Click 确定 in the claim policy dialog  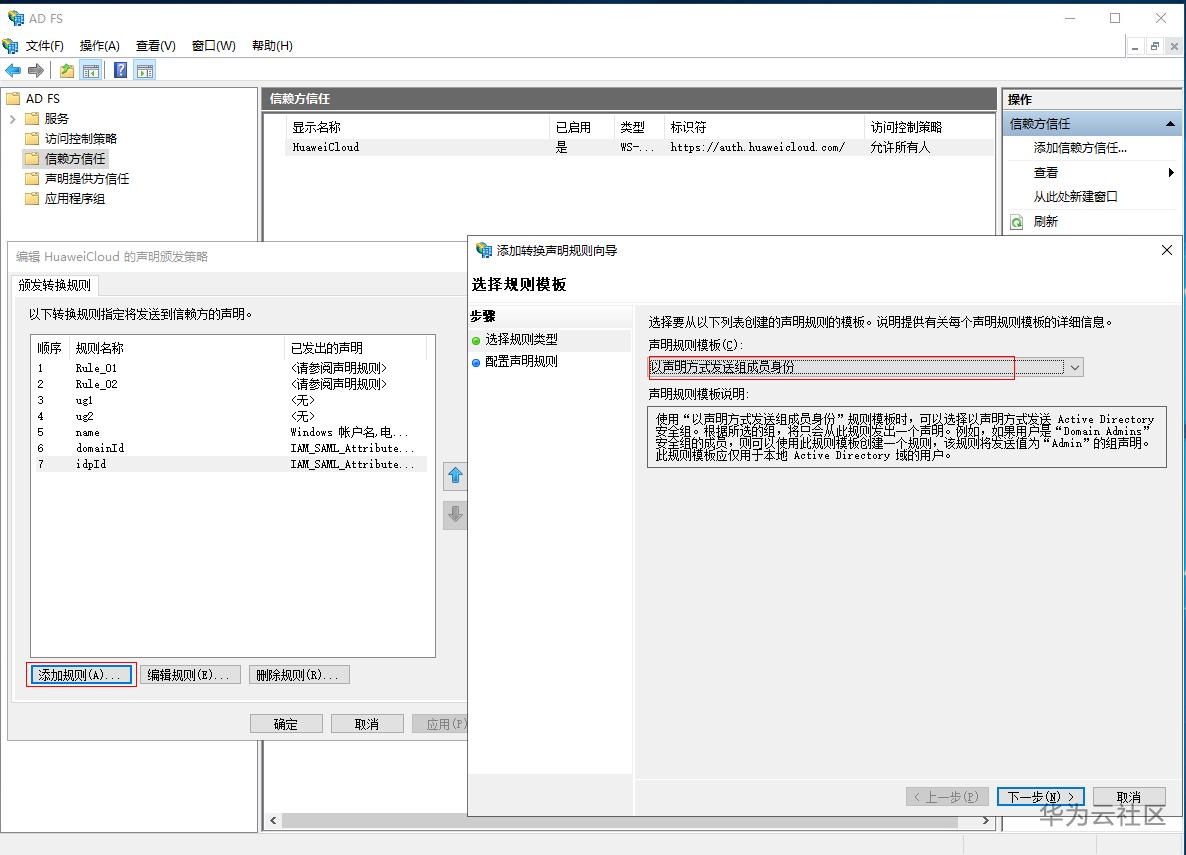pyautogui.click(x=286, y=724)
